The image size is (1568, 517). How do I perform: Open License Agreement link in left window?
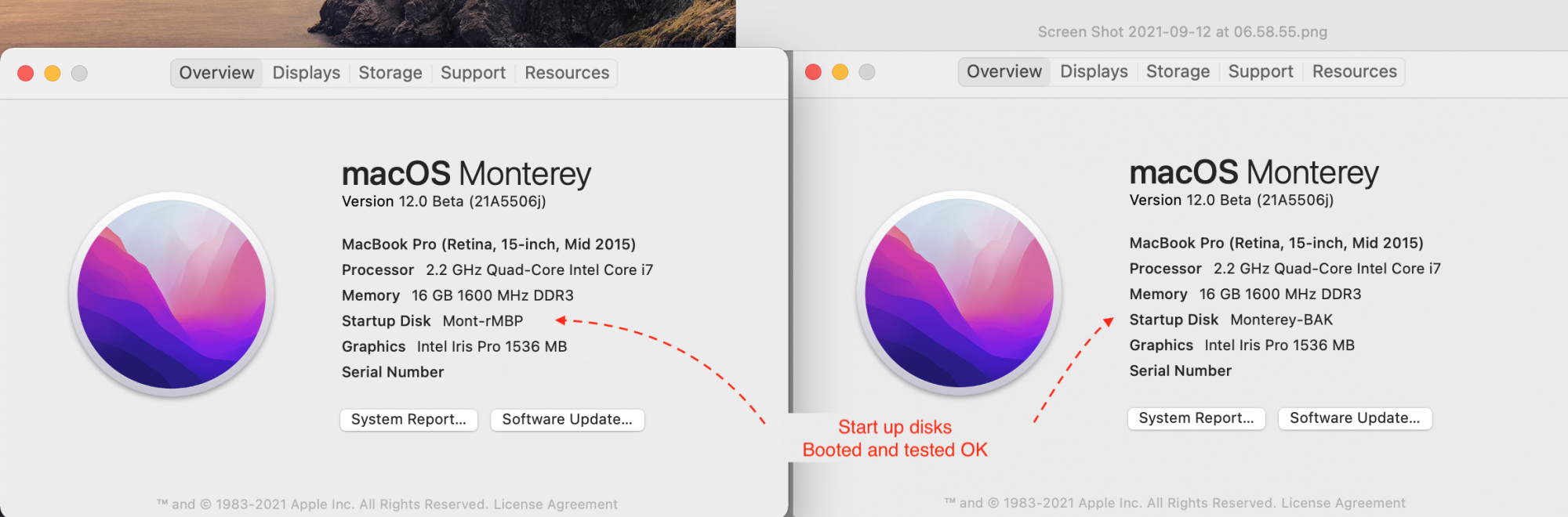(555, 504)
